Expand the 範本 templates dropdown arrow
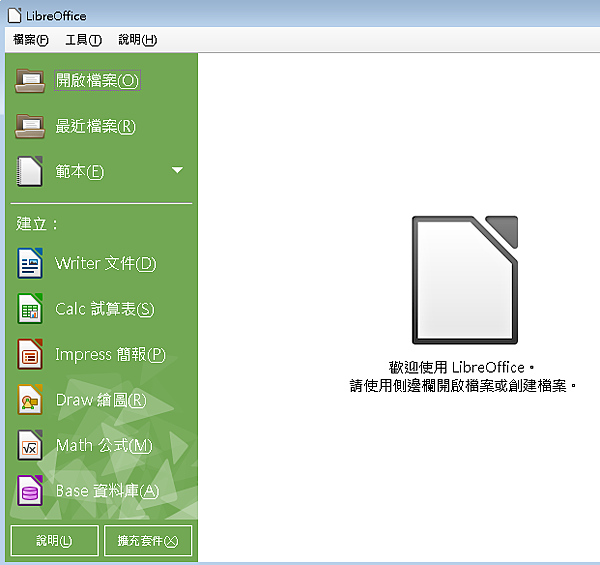The height and width of the screenshot is (565, 600). (177, 170)
